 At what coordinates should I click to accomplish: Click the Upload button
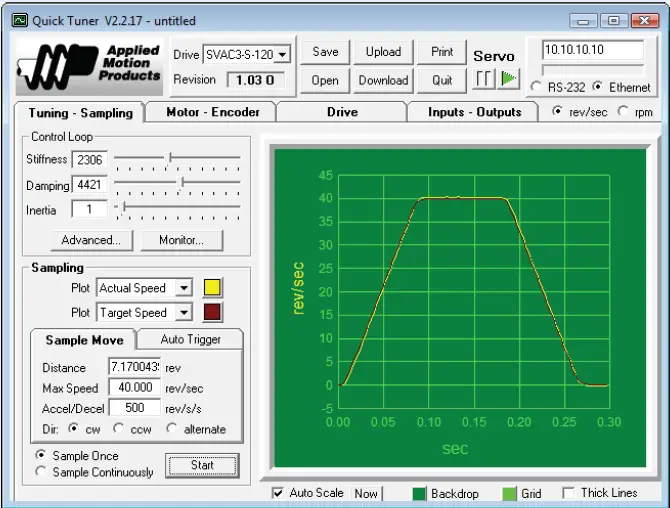383,52
